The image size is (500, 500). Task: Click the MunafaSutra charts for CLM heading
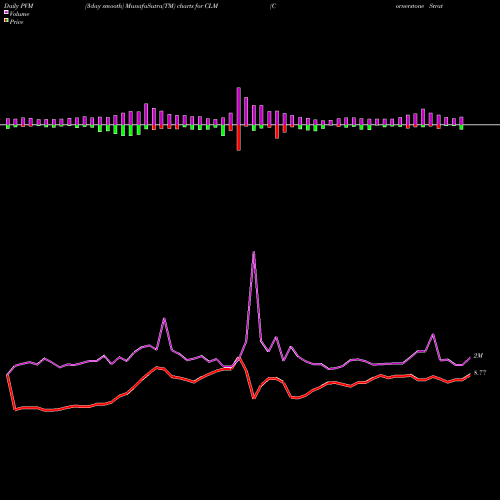pos(151,6)
